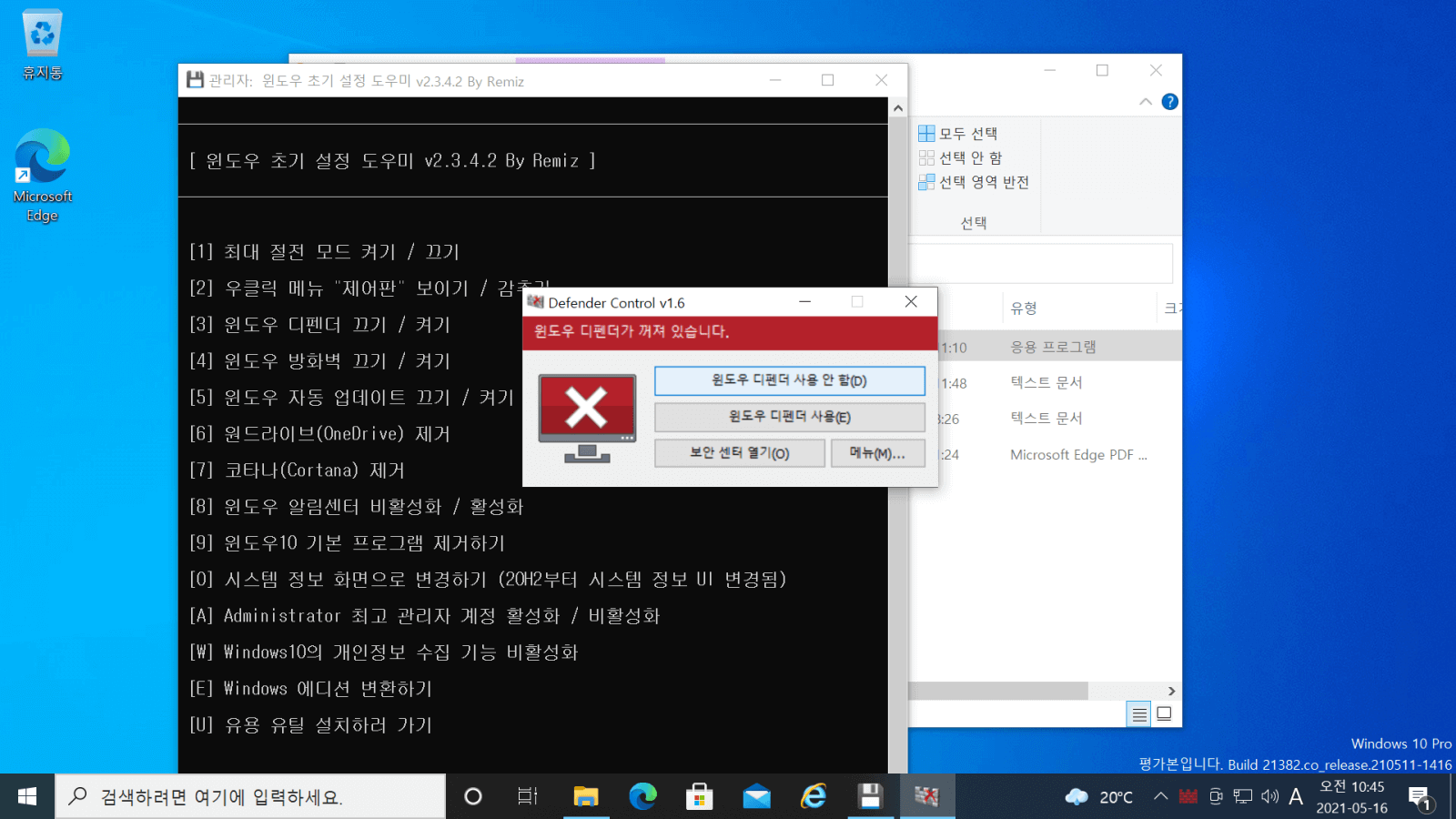Launch Internet Explorer from the taskbar
This screenshot has width=1456, height=819.
click(x=814, y=796)
